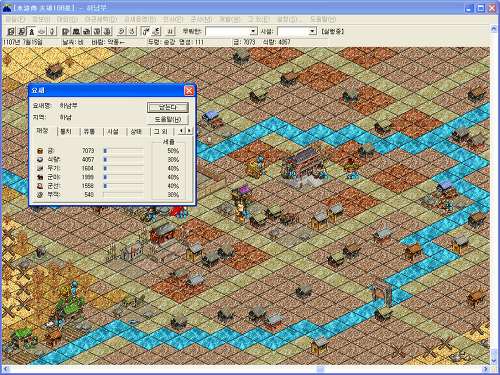500x375 pixels.
Task: Click the 무기 progress bar
Action: [x=123, y=168]
